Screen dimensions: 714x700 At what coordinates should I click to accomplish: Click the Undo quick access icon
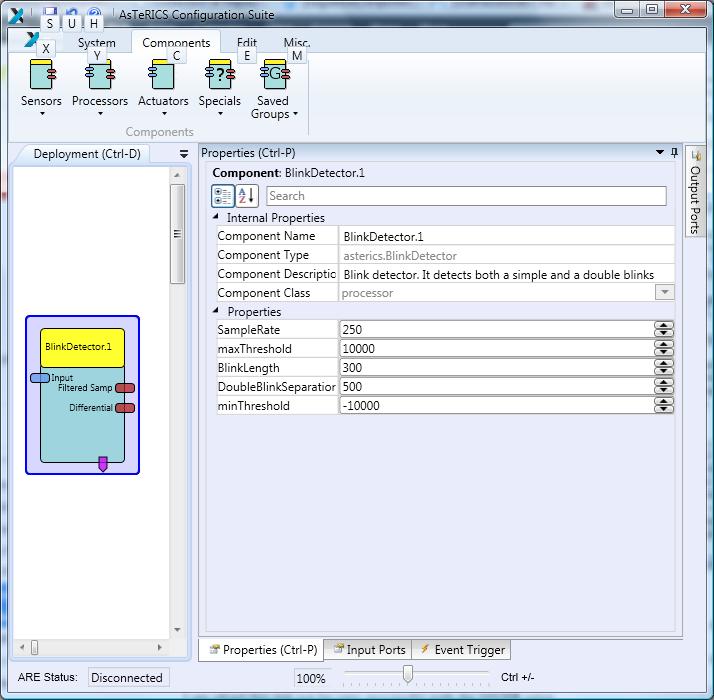coord(71,12)
